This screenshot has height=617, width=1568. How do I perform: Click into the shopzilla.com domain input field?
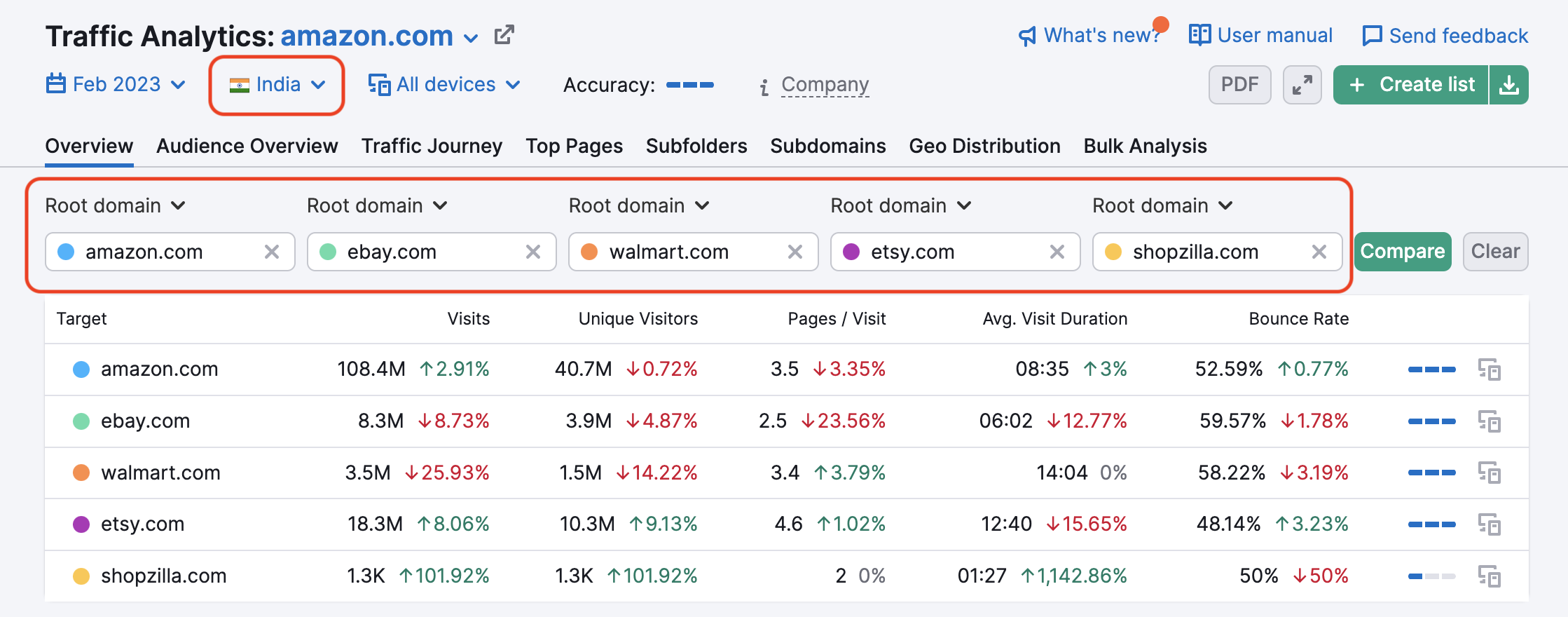[x=1217, y=252]
